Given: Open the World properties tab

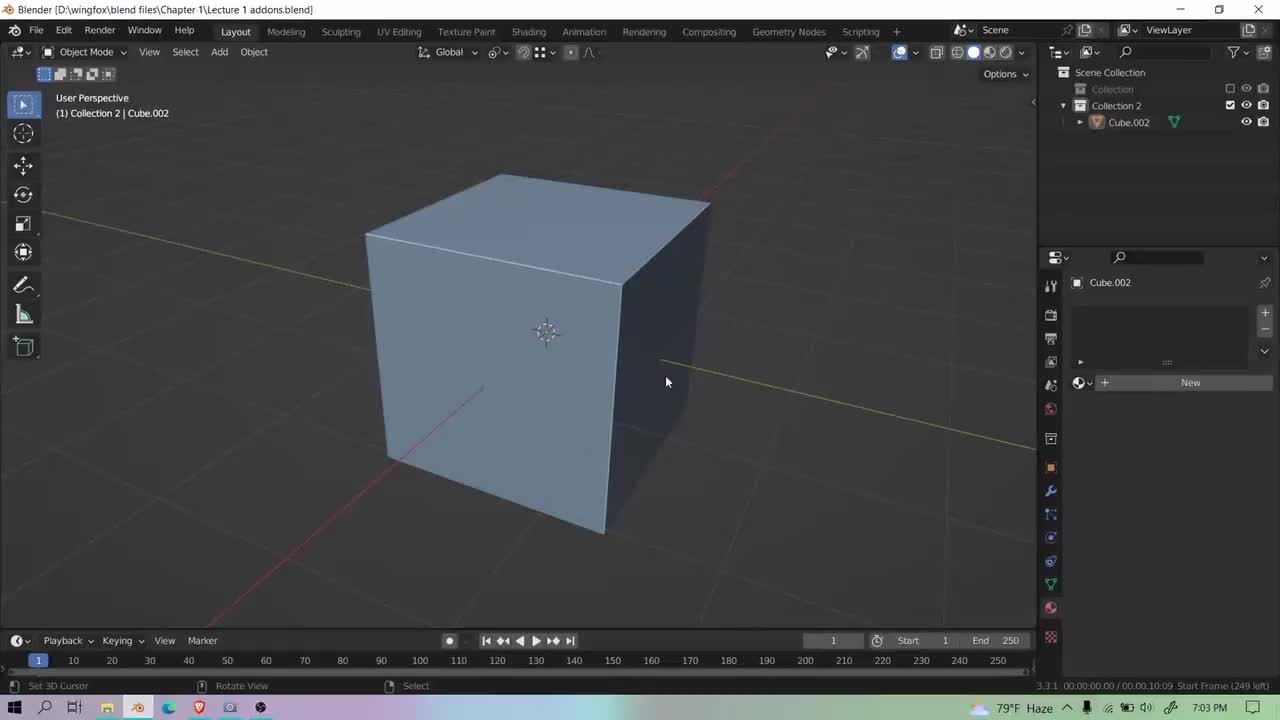Looking at the screenshot, I should pyautogui.click(x=1050, y=409).
